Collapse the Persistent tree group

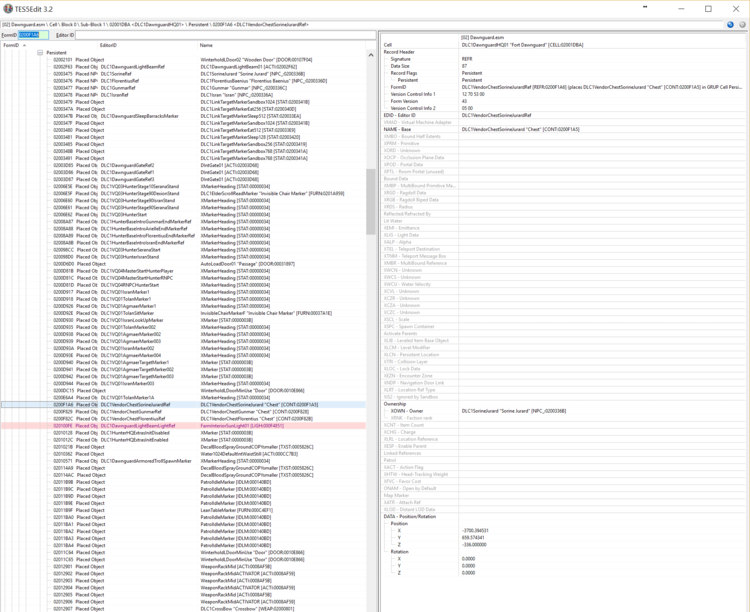click(40, 53)
